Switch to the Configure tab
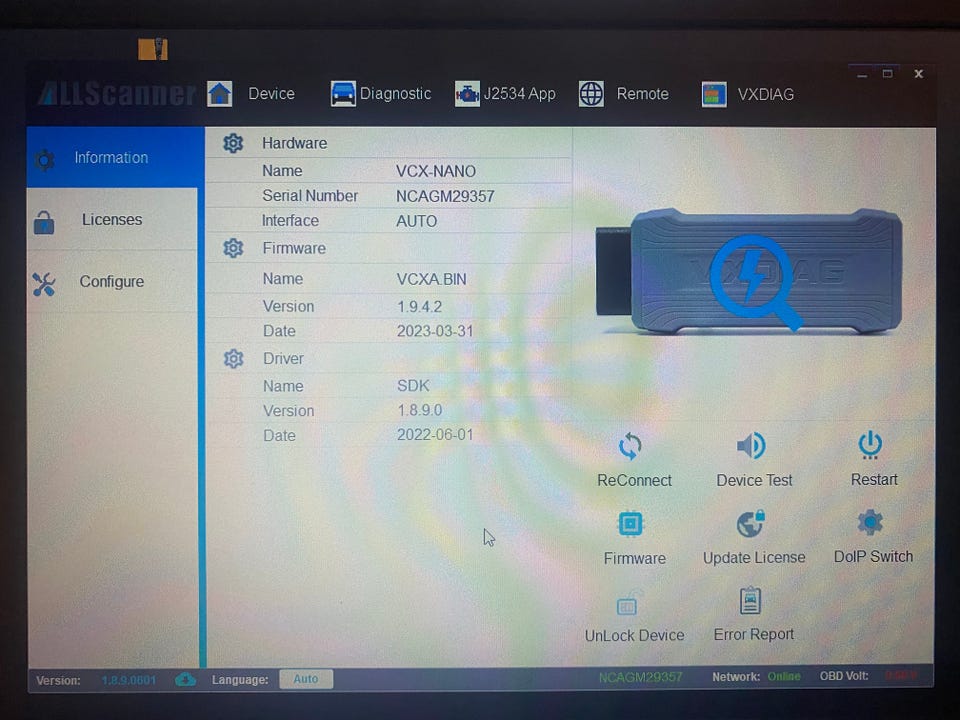 pos(112,282)
